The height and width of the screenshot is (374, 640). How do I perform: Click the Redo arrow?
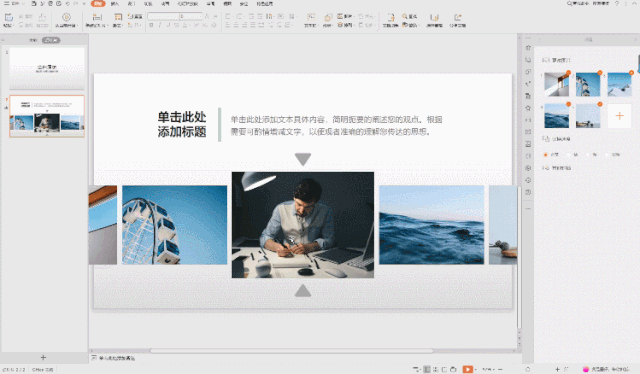76,4
